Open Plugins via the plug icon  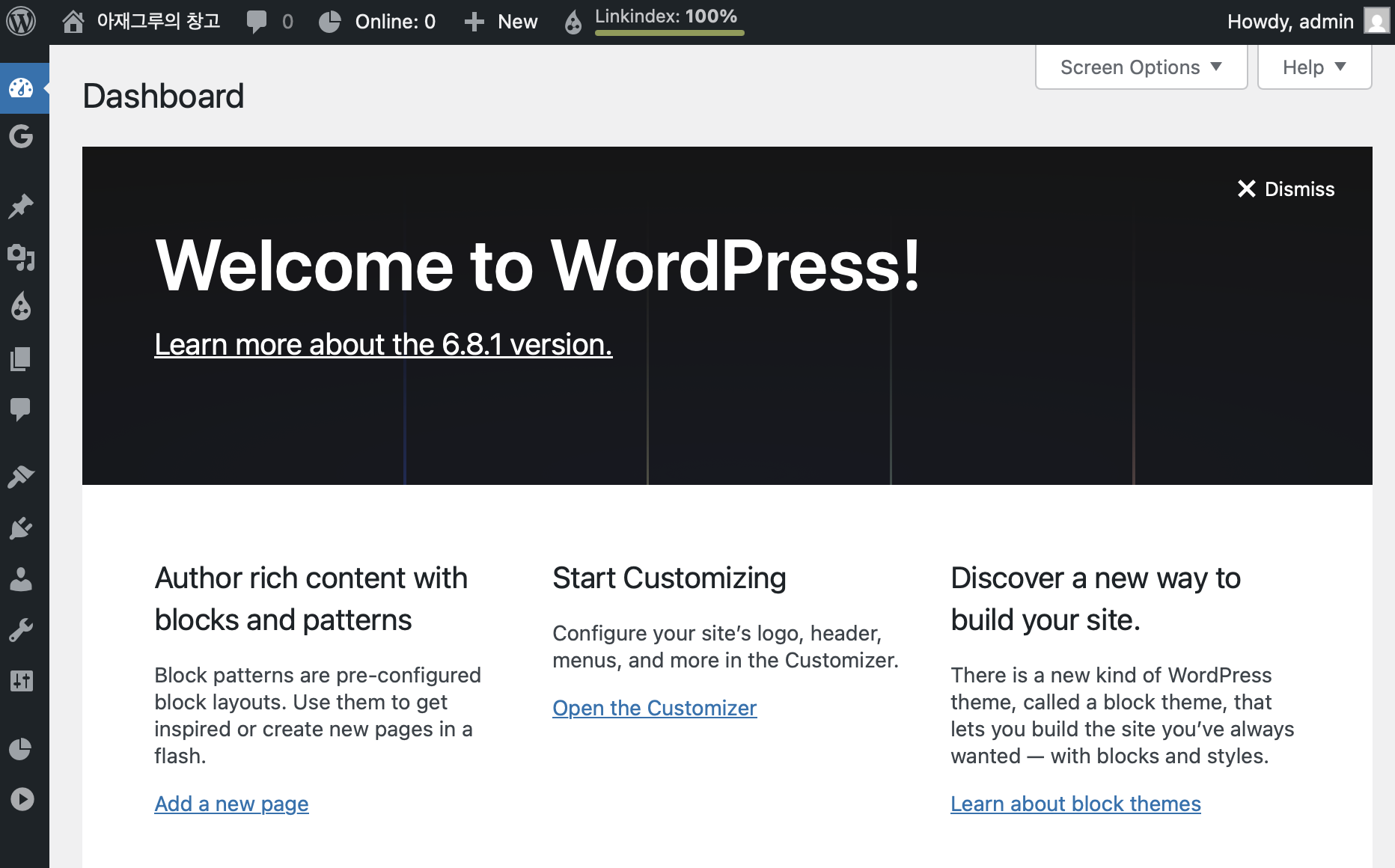[21, 528]
